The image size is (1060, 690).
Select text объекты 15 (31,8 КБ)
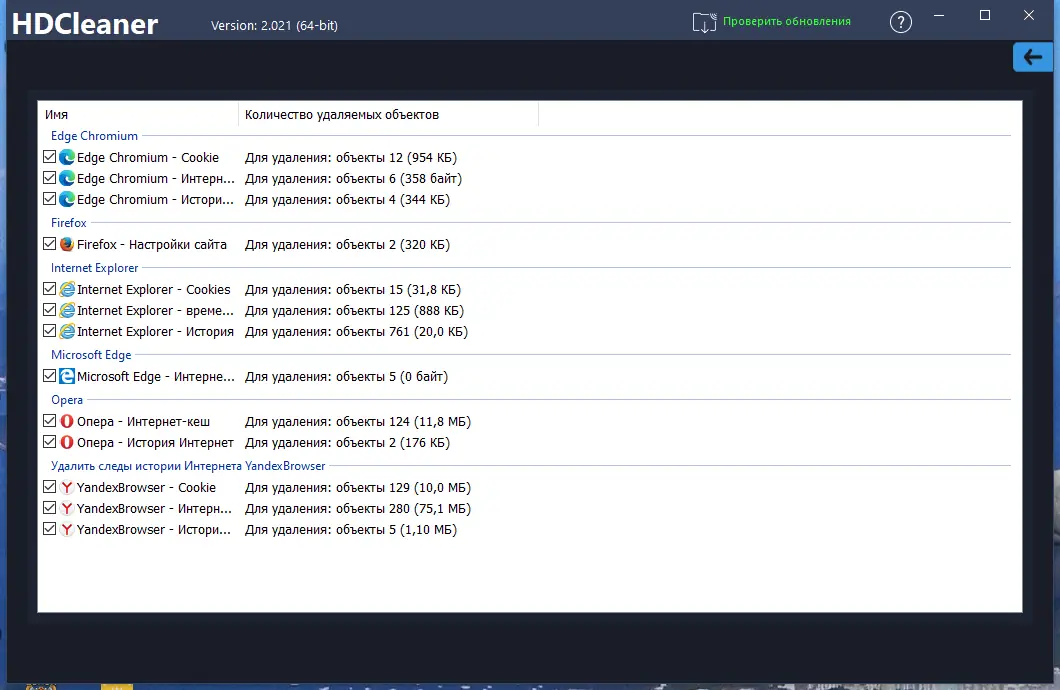click(398, 289)
